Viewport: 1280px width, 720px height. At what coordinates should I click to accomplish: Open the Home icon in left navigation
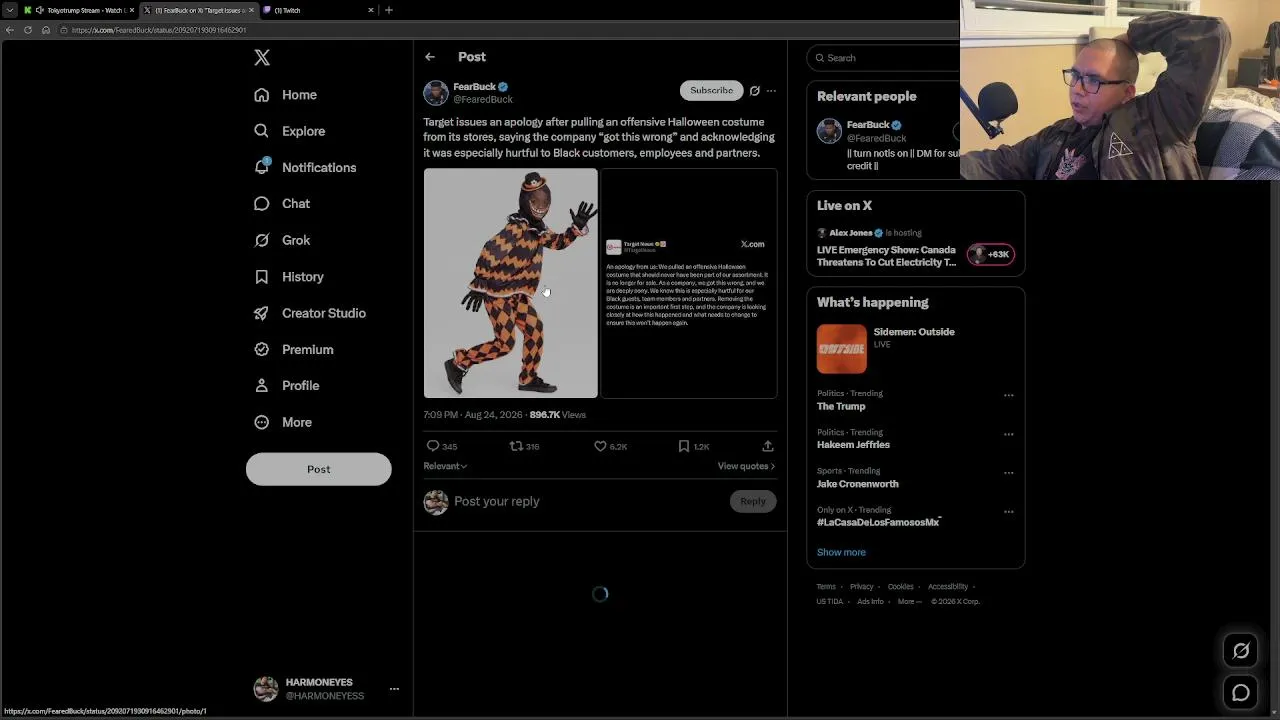click(262, 95)
